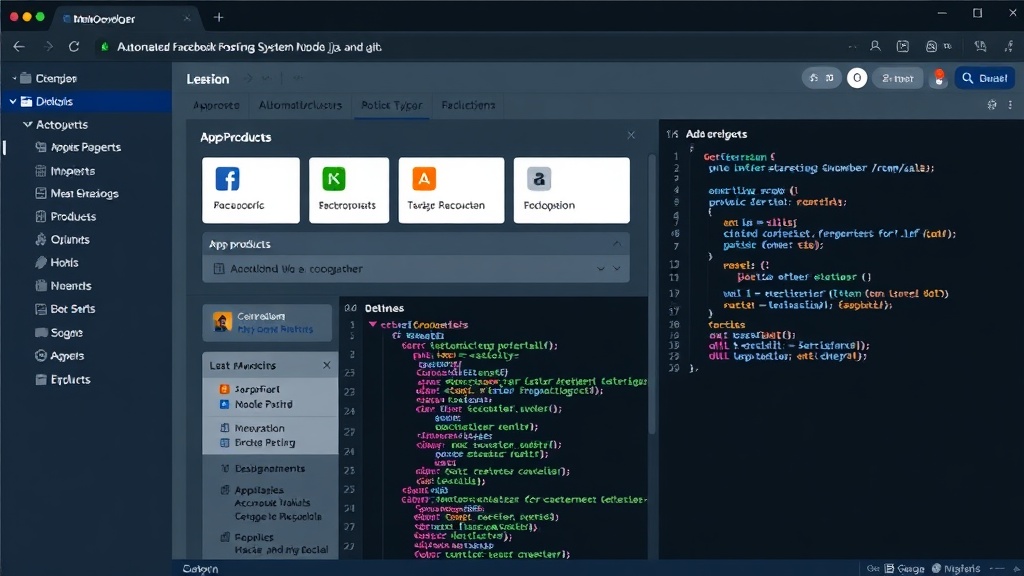The image size is (1024, 576).
Task: Open the blue link in Cerredien card
Action: (275, 329)
